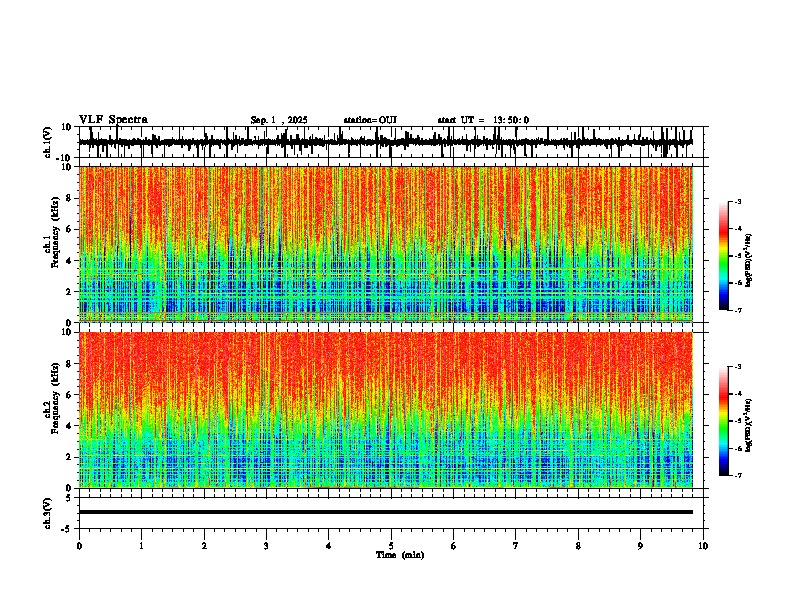Image resolution: width=792 pixels, height=612 pixels.
Task: Click the "VLF Spectra" plot title
Action: pyautogui.click(x=113, y=120)
